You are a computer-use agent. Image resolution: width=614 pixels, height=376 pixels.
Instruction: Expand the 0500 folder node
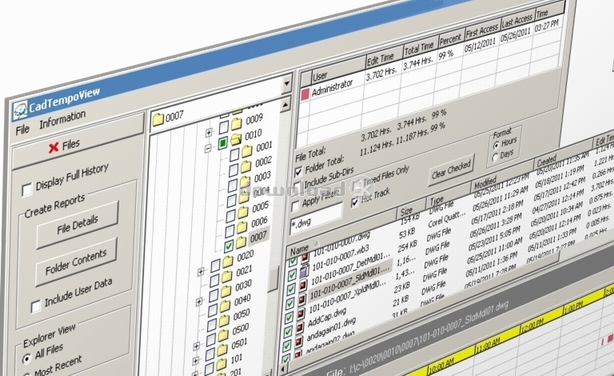(197, 346)
